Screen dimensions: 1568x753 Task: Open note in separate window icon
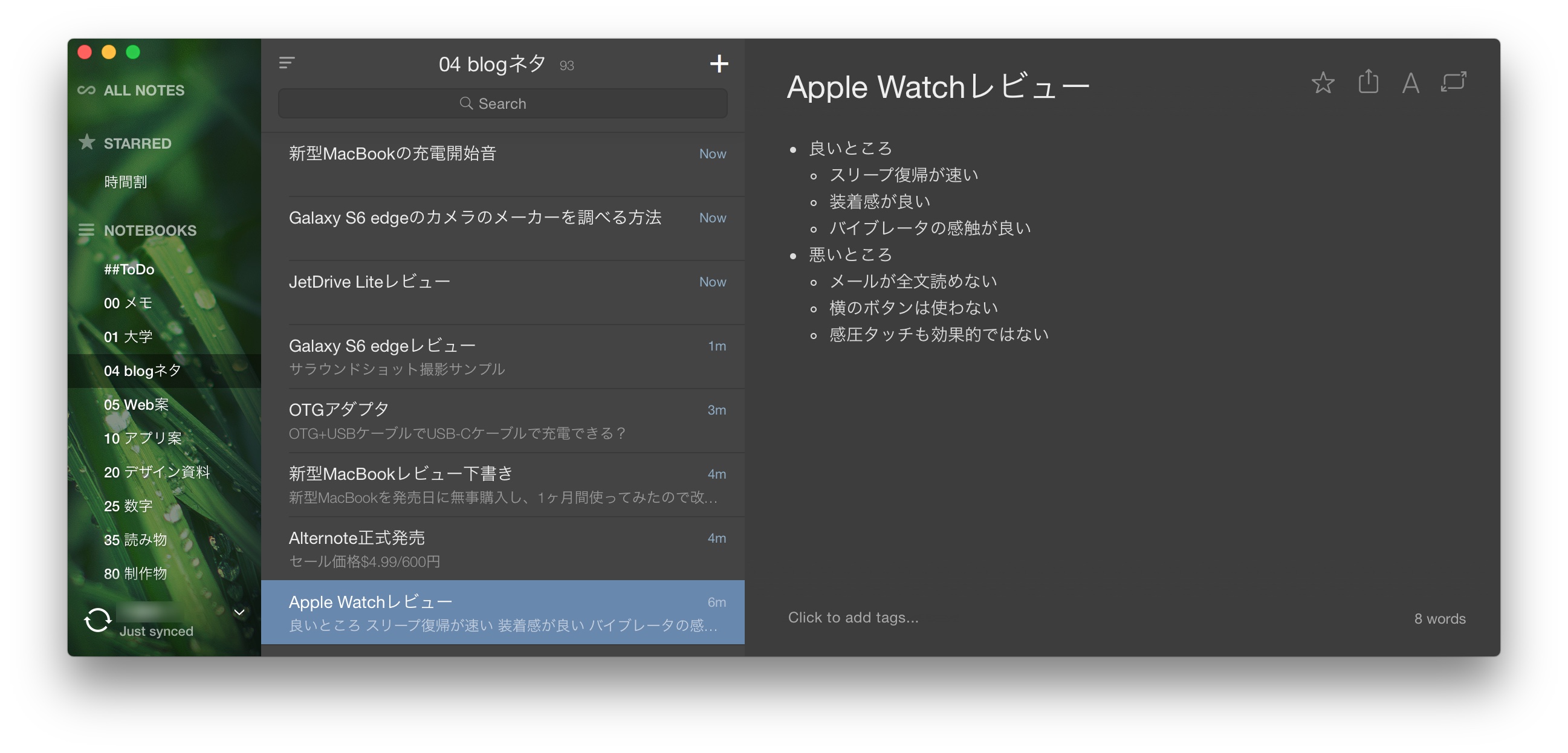pos(1454,82)
